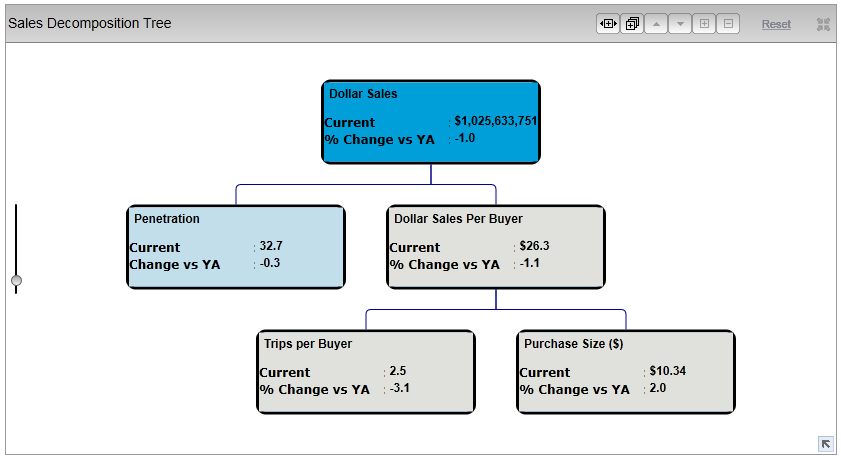Click the minus collapse node button

(728, 24)
